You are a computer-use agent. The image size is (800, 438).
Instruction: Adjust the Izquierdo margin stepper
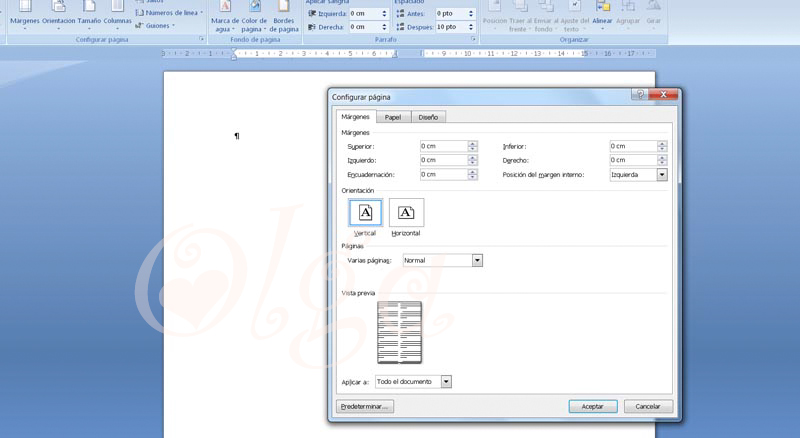coord(472,160)
